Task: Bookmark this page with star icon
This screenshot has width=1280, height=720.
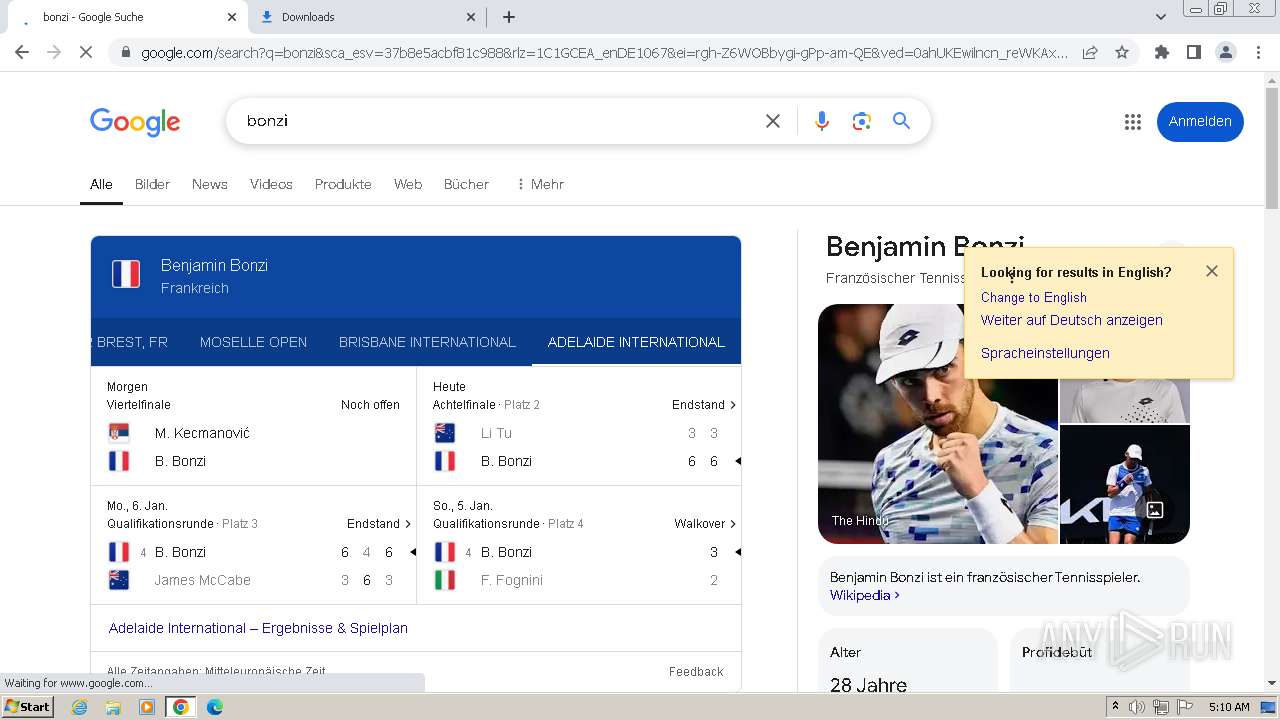Action: [x=1122, y=52]
